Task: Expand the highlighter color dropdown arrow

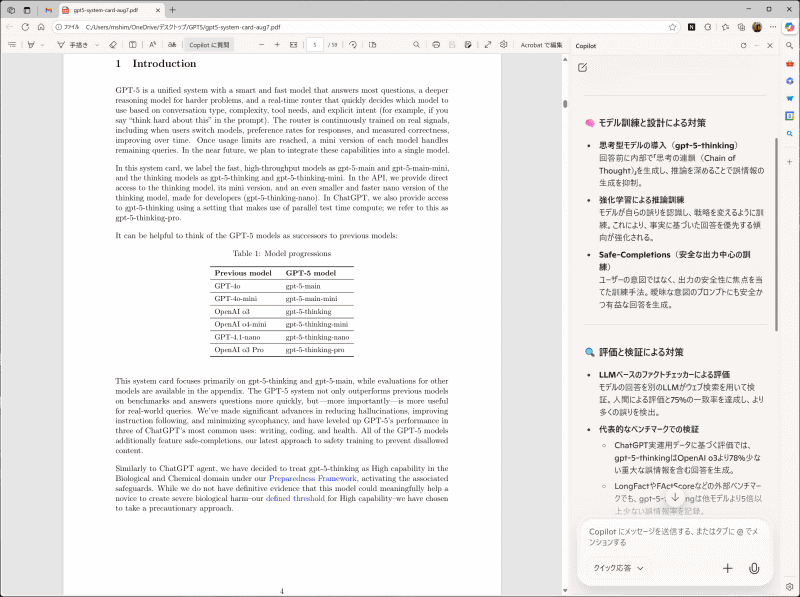Action: tap(42, 45)
